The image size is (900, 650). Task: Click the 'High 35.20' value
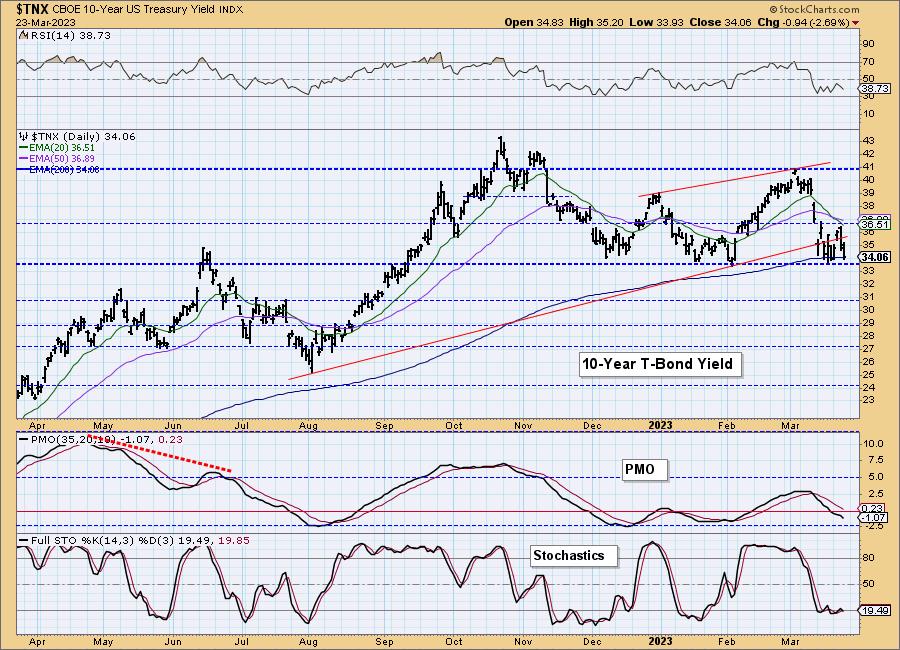click(596, 22)
